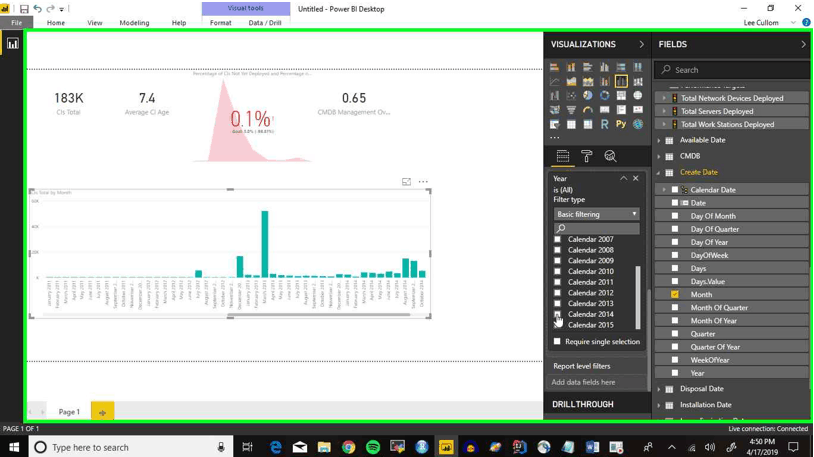Check the Calendar 2011 filter box
Viewport: 814px width, 457px height.
click(557, 282)
